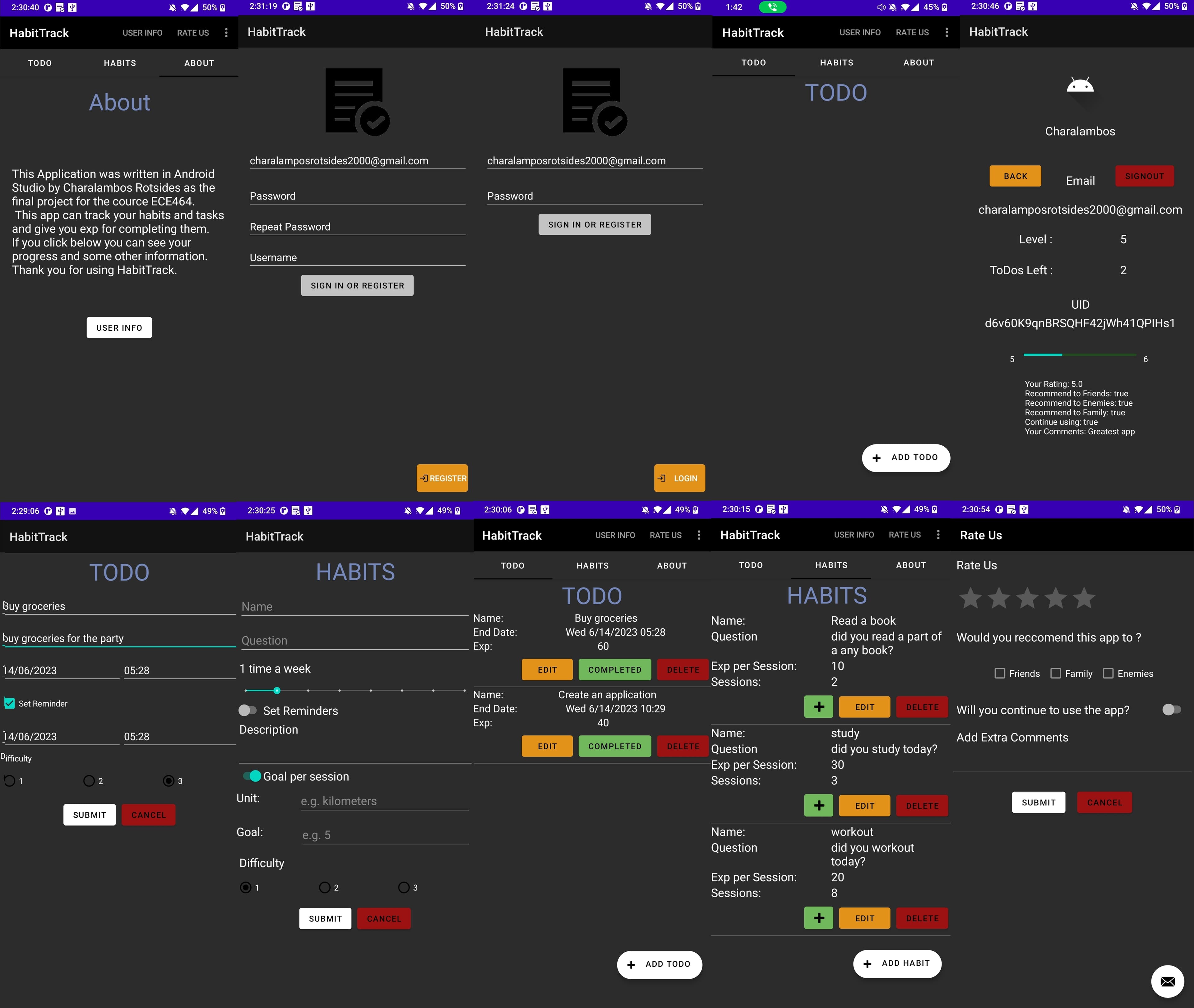
Task: Open overflow menu on empty TODO screen
Action: pyautogui.click(x=946, y=33)
